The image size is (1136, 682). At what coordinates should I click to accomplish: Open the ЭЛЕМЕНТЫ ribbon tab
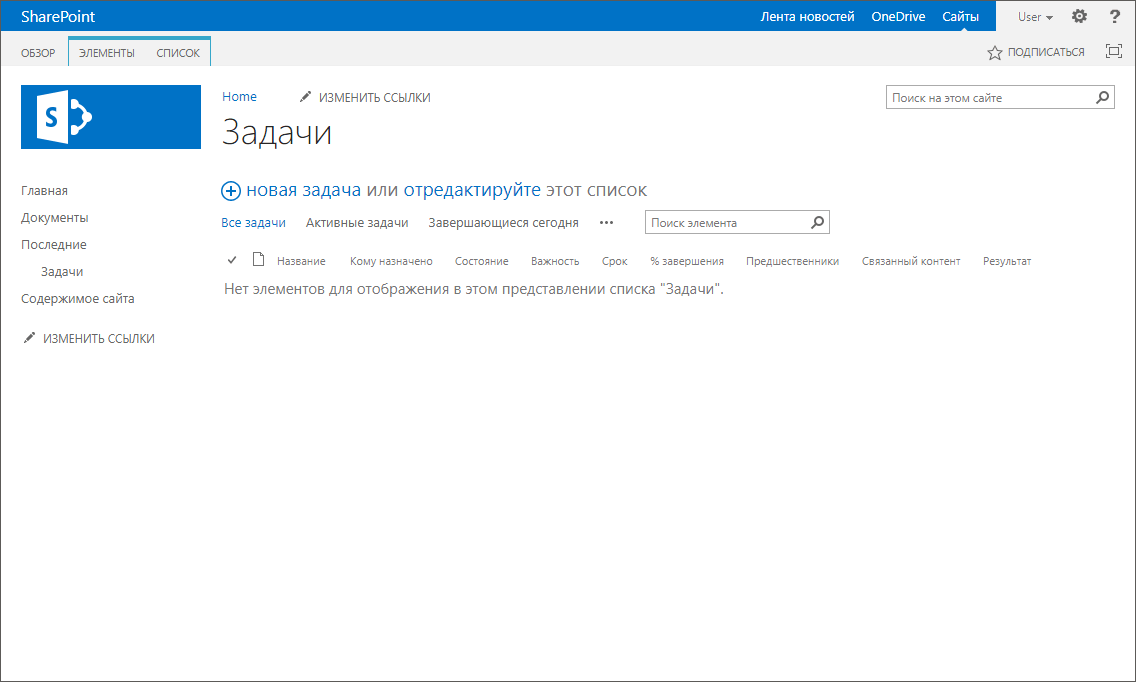pyautogui.click(x=106, y=53)
